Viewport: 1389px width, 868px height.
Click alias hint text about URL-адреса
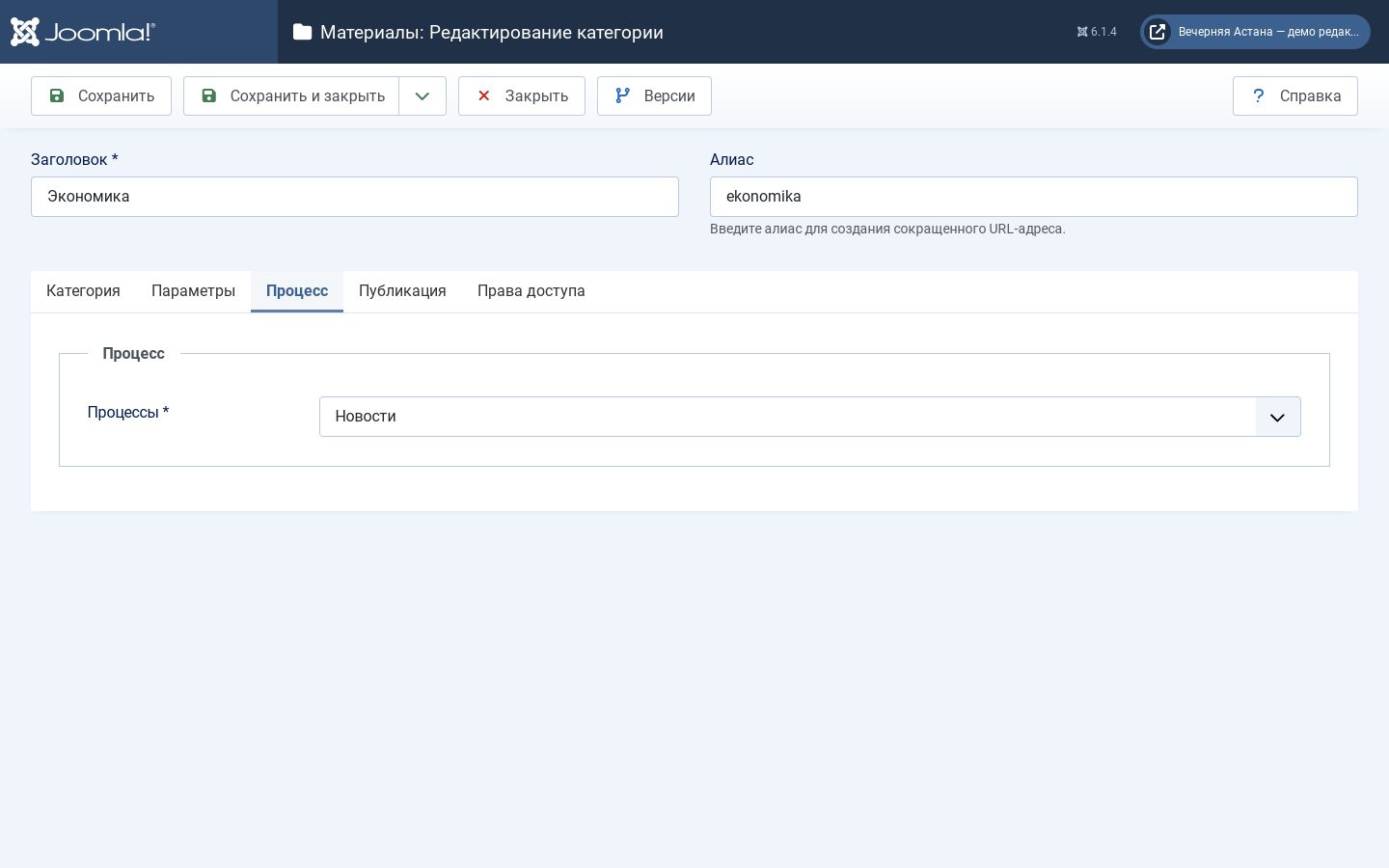click(x=887, y=229)
